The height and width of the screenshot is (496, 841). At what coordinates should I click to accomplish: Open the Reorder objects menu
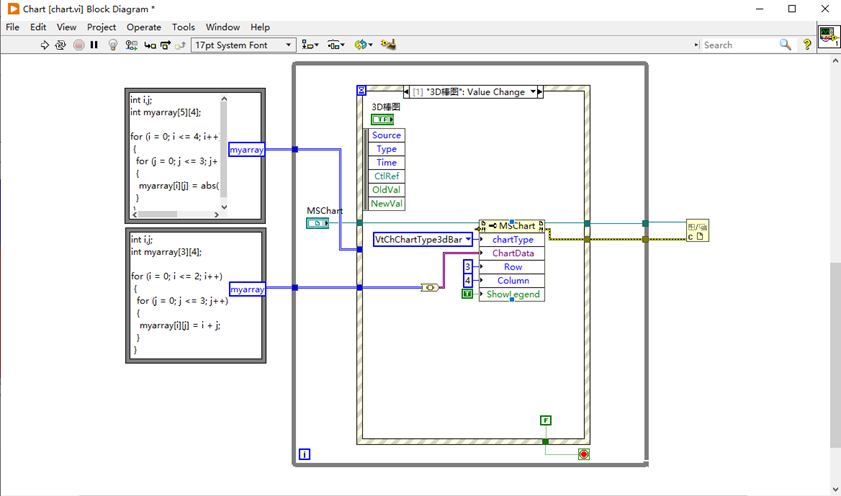363,45
